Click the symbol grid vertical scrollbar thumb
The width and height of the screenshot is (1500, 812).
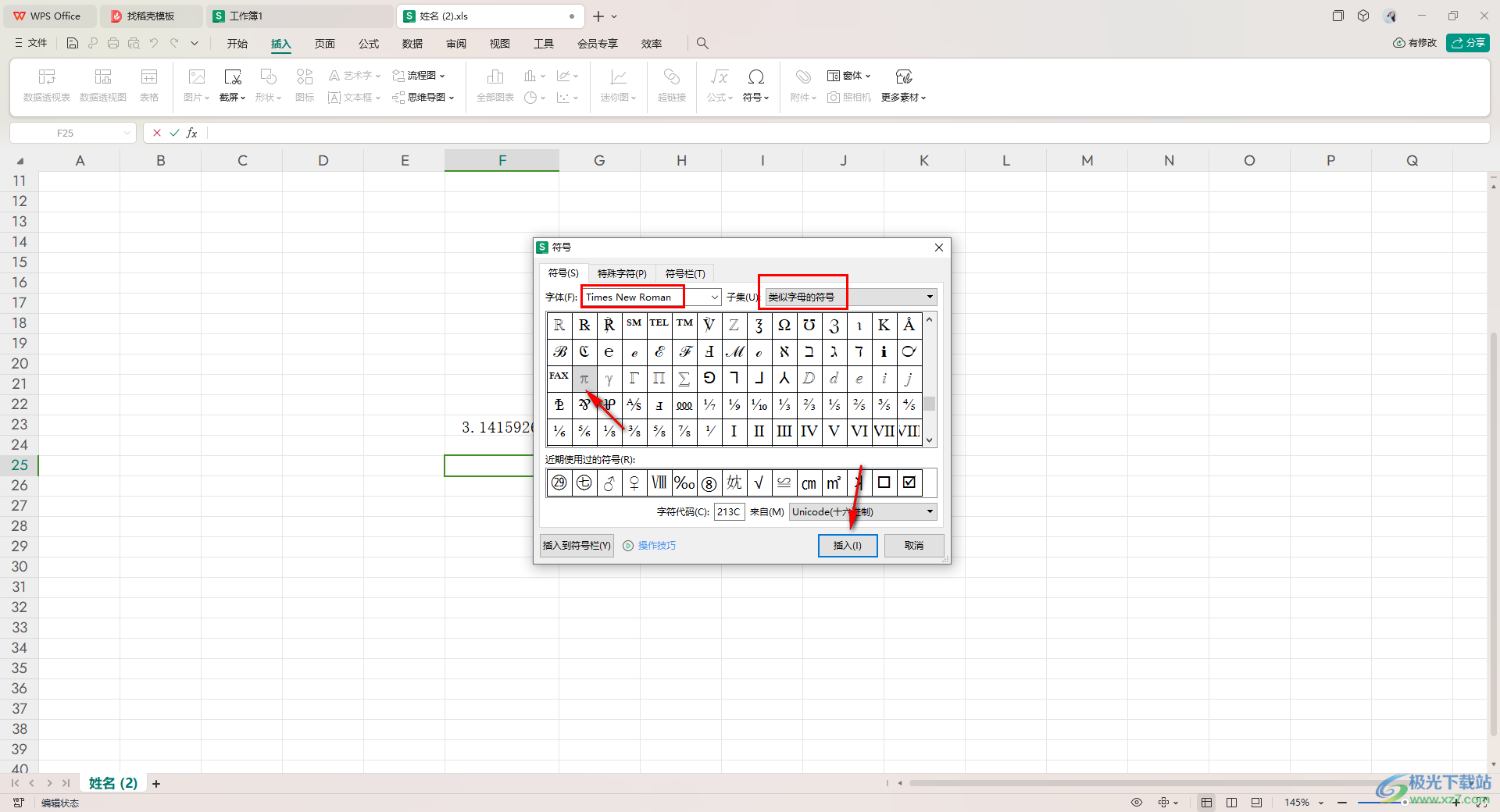[x=930, y=404]
